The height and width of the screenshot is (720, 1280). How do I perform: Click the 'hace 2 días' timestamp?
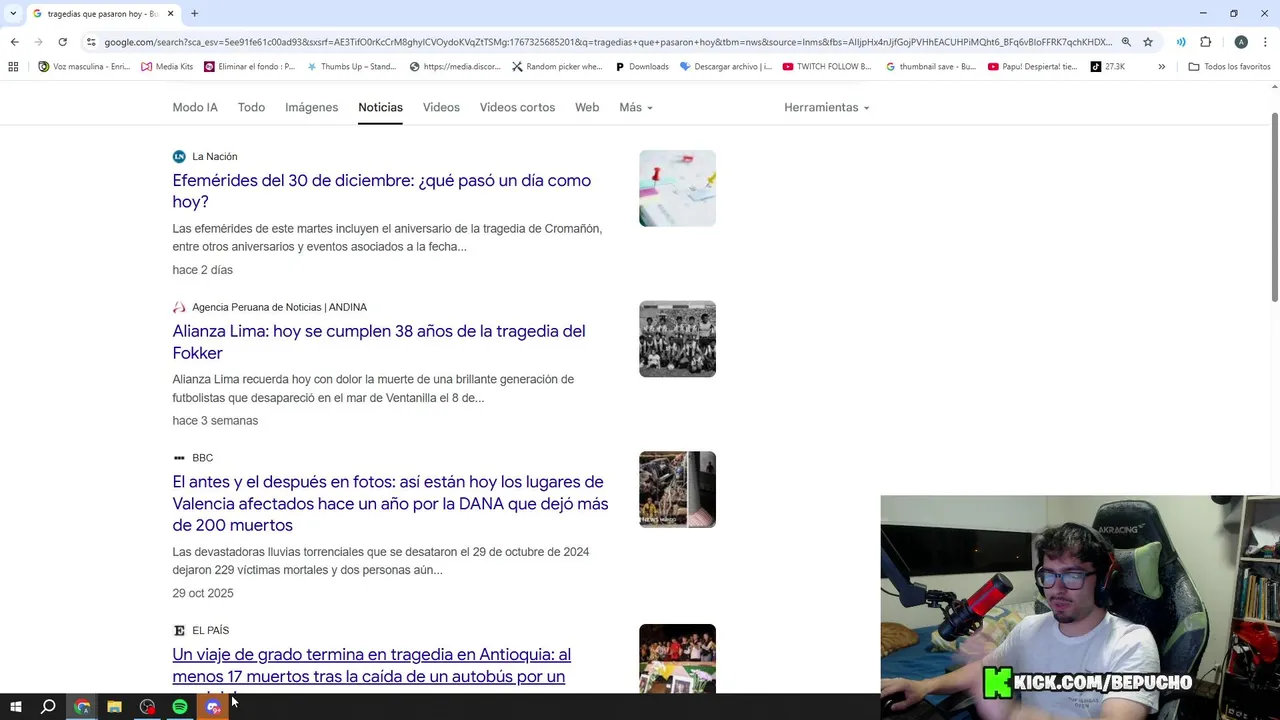tap(202, 270)
